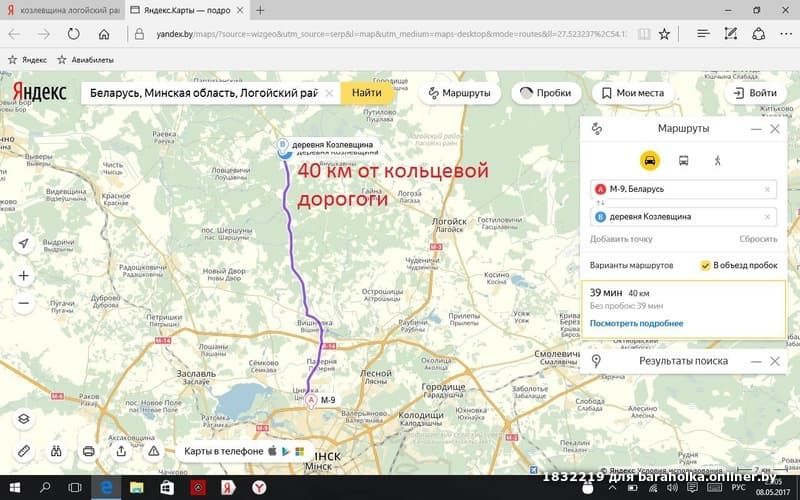This screenshot has height=500, width=800.
Task: Close the Маршруты panel
Action: tap(774, 129)
